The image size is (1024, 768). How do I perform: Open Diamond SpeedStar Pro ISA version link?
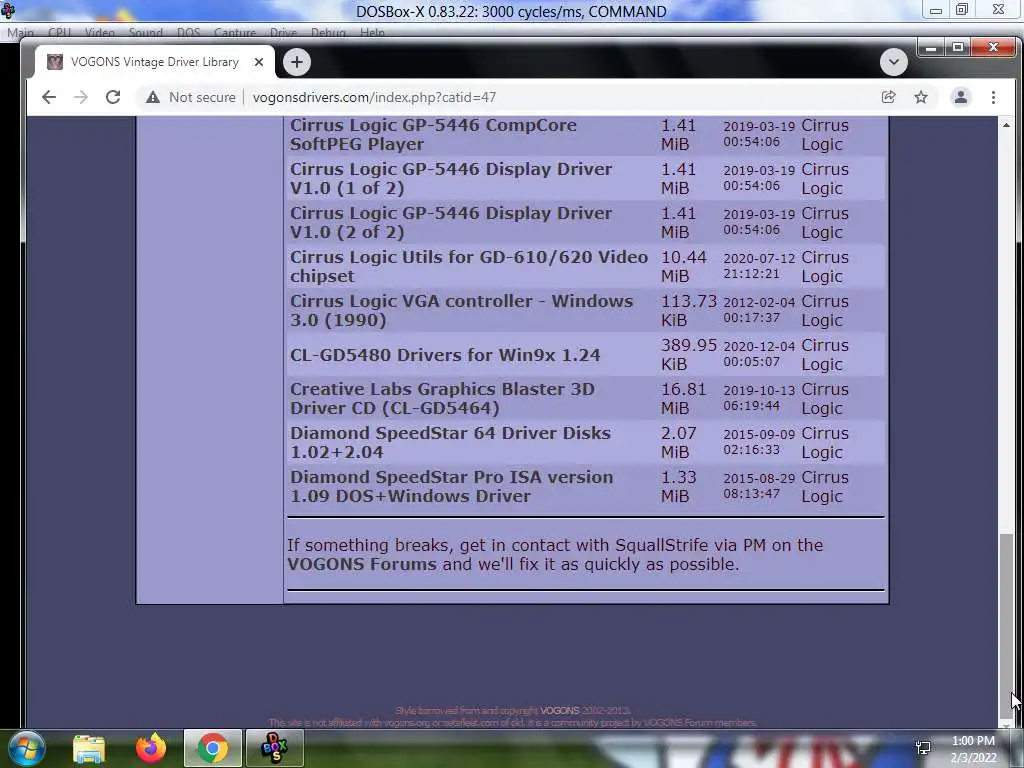(452, 487)
